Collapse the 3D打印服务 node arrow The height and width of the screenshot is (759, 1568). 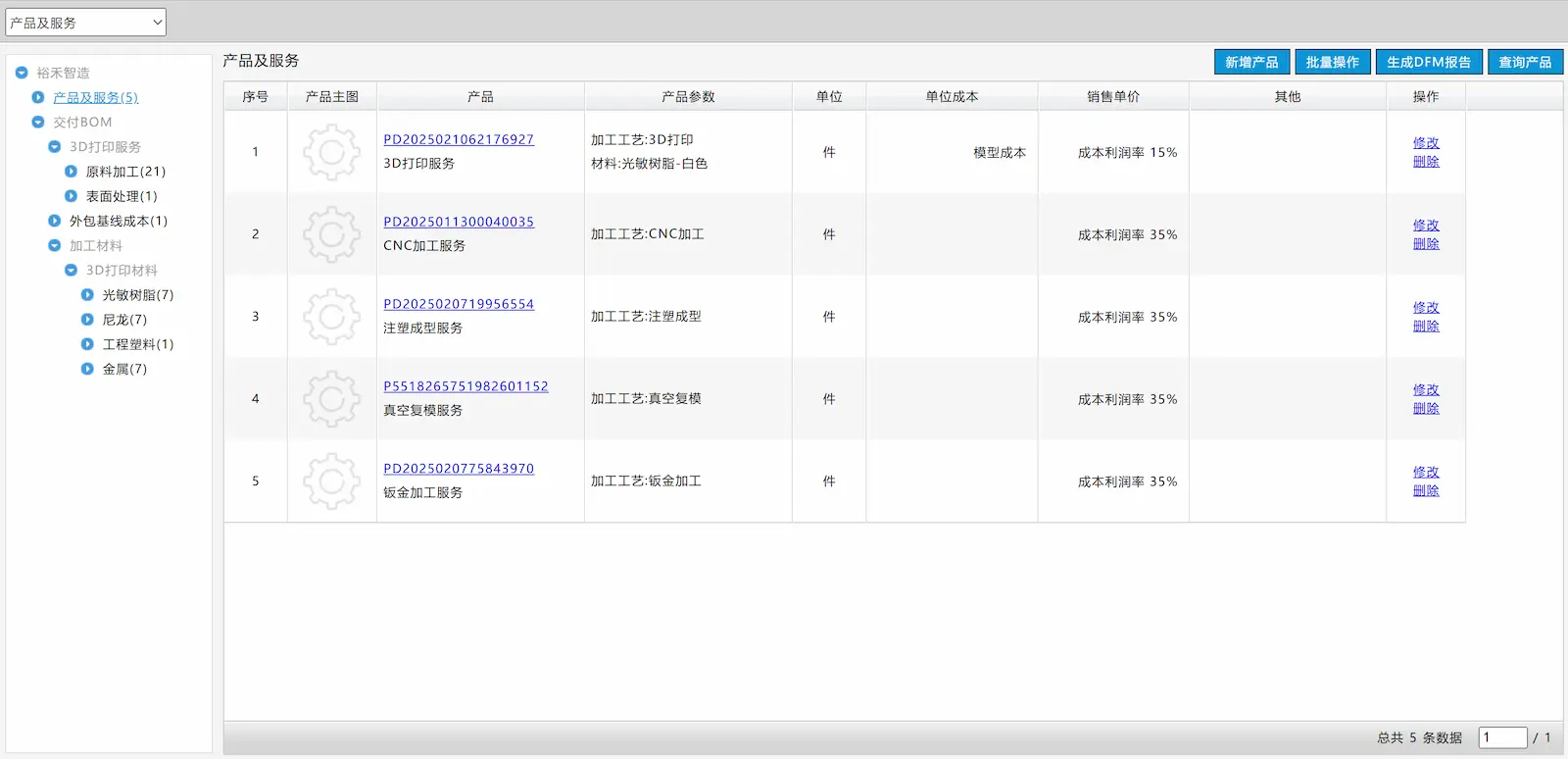coord(55,146)
